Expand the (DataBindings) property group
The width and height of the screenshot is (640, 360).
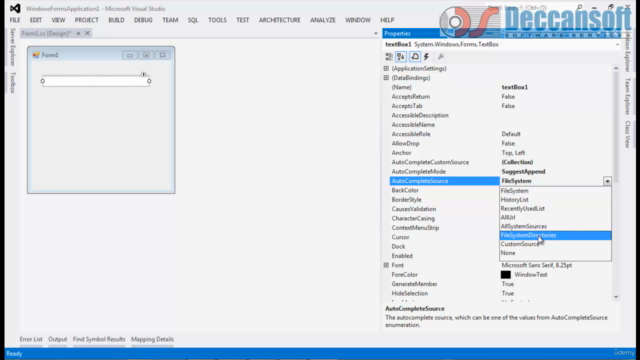[386, 78]
